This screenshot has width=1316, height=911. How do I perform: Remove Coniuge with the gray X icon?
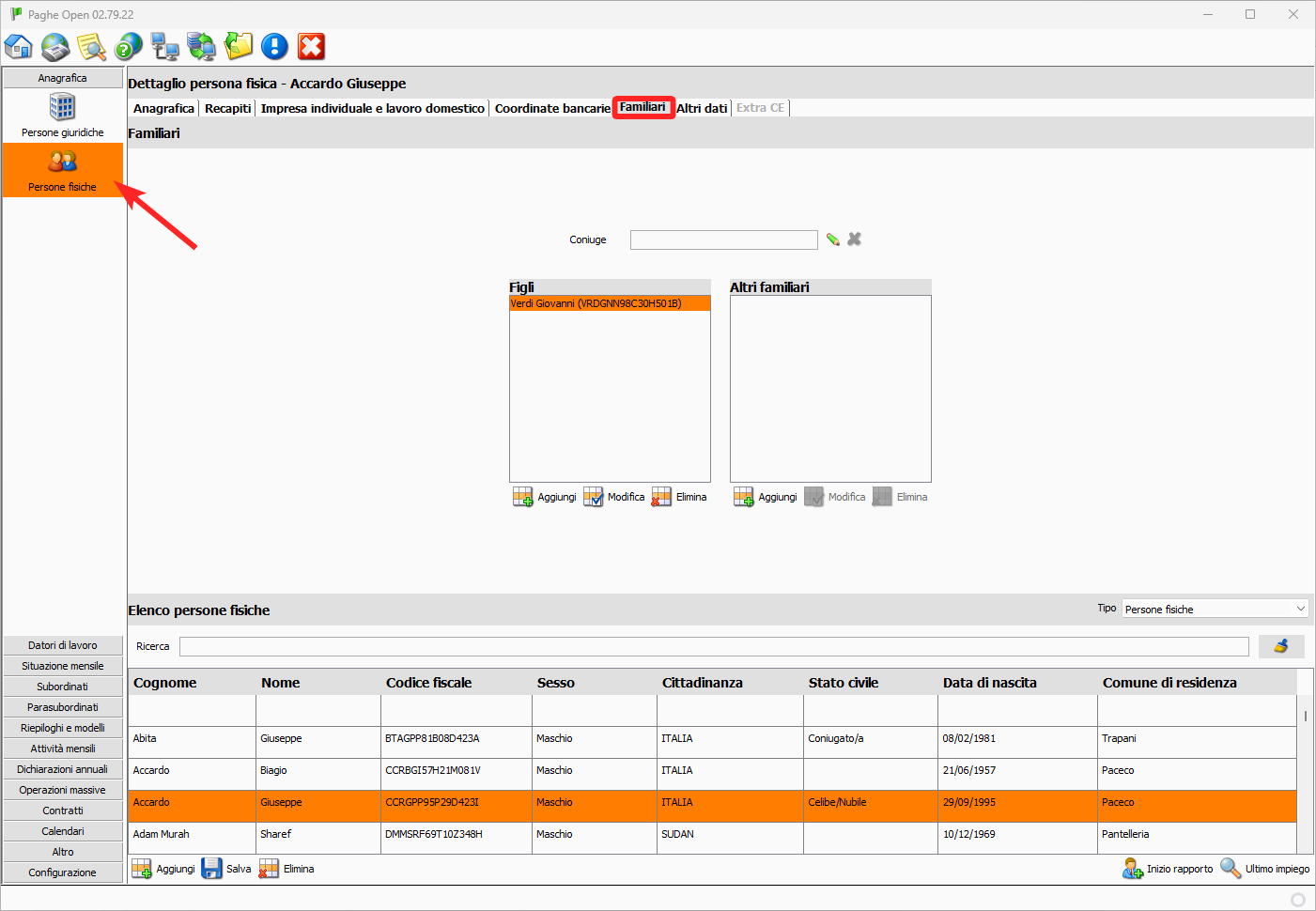[855, 239]
